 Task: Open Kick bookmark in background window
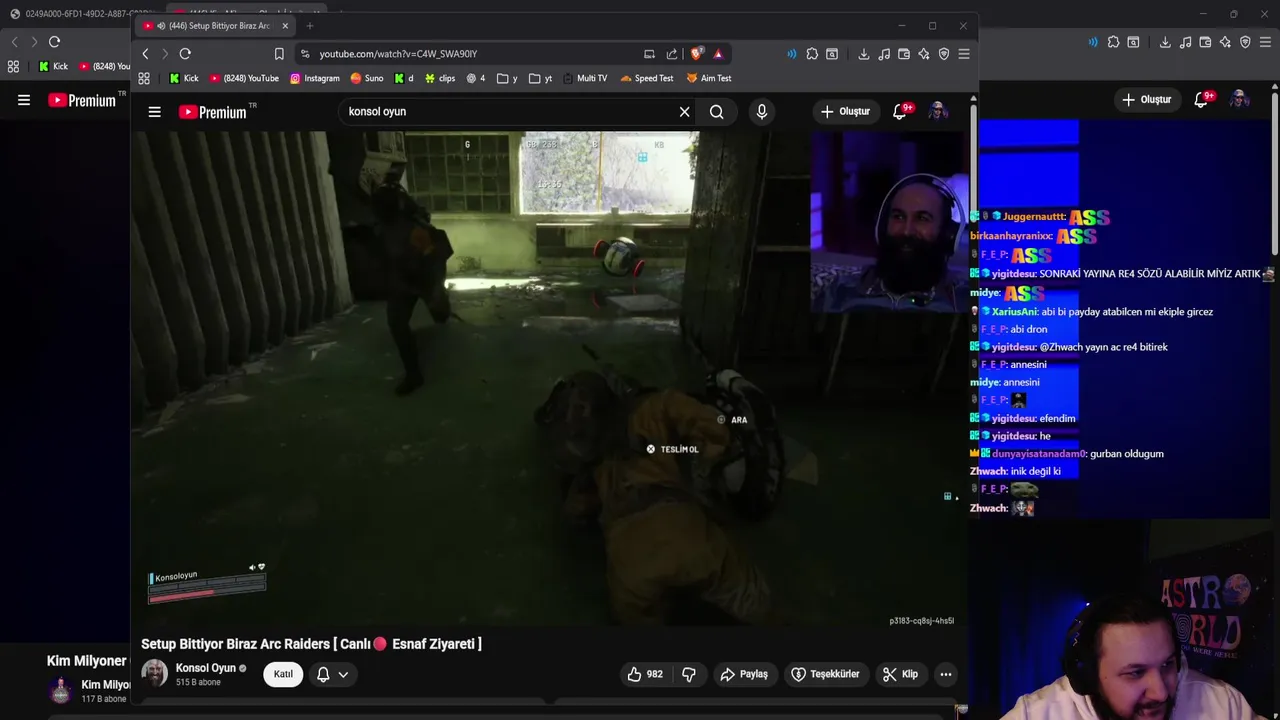click(x=54, y=66)
